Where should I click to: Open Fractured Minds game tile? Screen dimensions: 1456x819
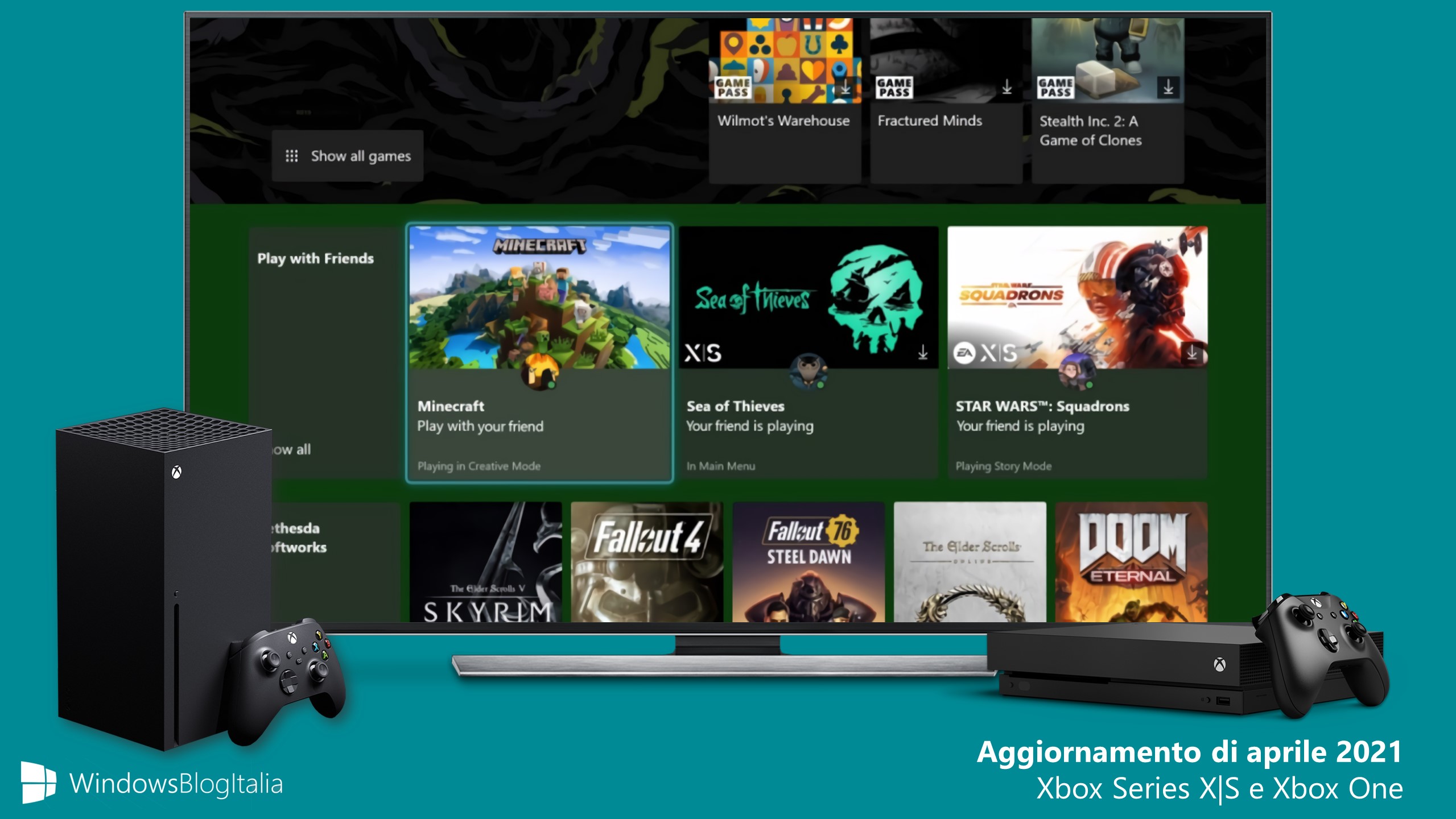(x=946, y=100)
